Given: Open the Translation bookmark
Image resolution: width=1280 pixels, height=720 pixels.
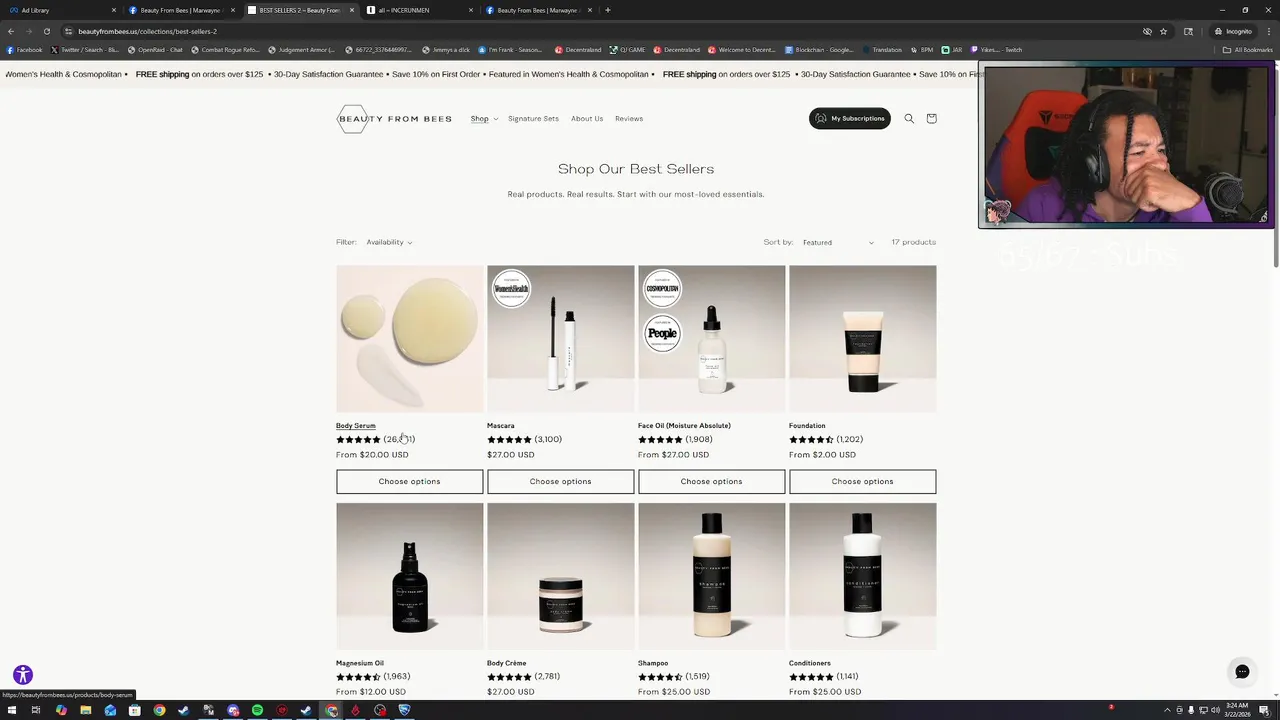Looking at the screenshot, I should [881, 49].
